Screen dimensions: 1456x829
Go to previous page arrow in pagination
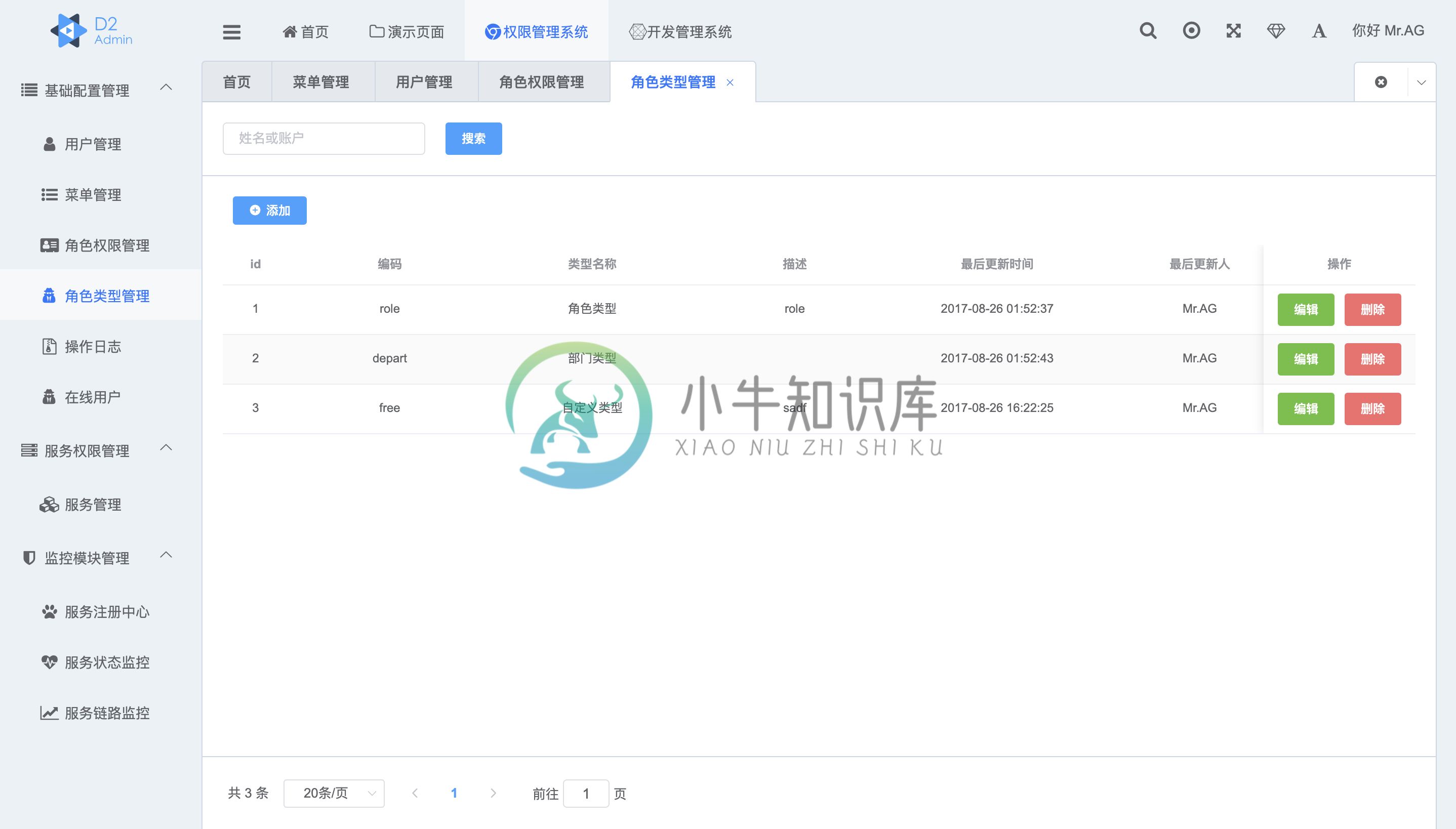415,793
